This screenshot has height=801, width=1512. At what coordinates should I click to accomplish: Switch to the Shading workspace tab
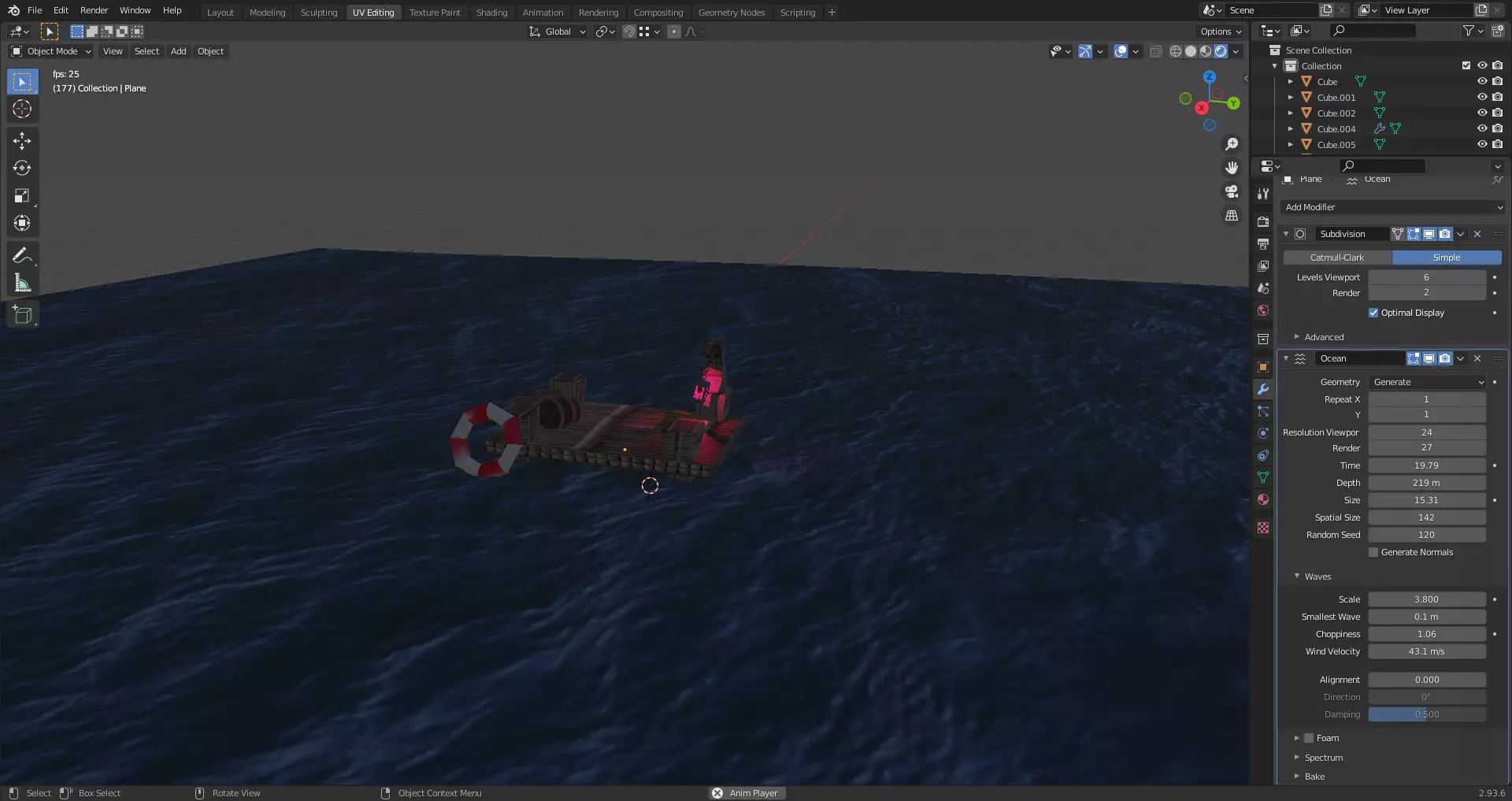click(491, 13)
